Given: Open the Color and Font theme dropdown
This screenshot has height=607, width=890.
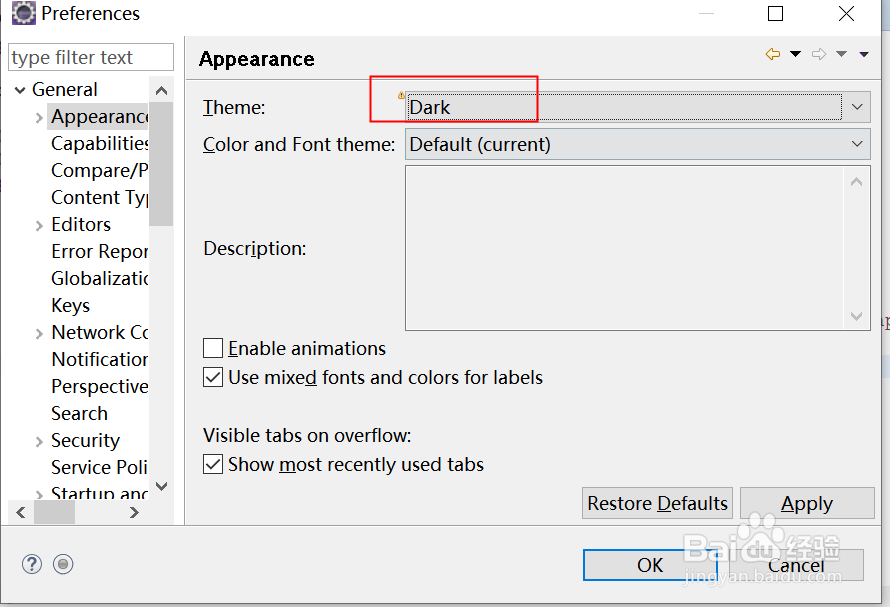Looking at the screenshot, I should pos(857,144).
